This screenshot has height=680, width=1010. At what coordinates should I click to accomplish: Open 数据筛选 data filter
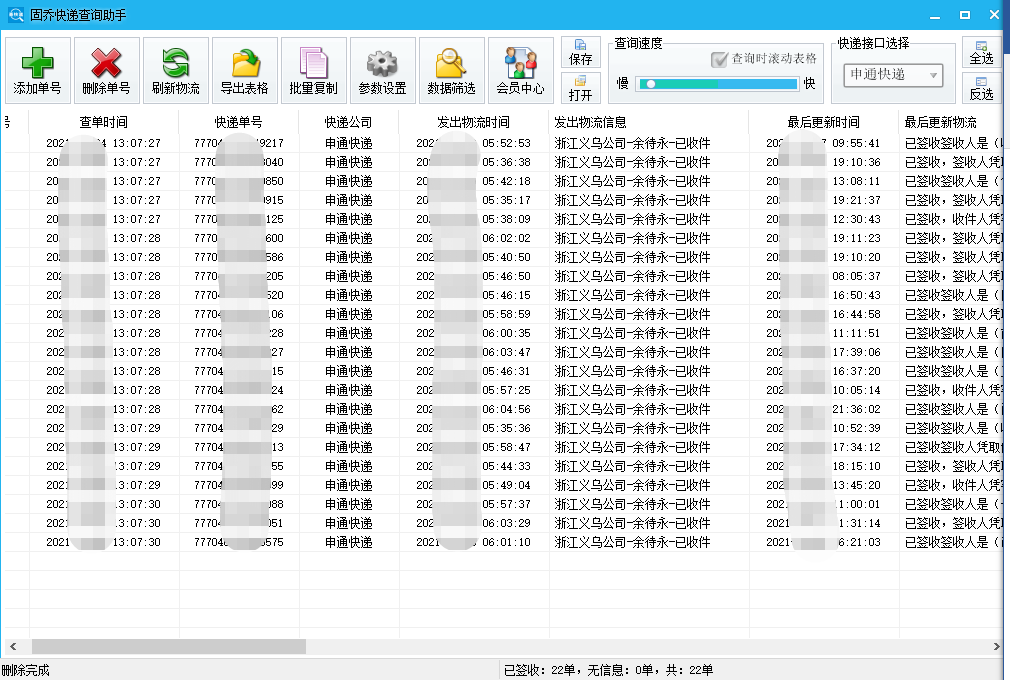452,70
